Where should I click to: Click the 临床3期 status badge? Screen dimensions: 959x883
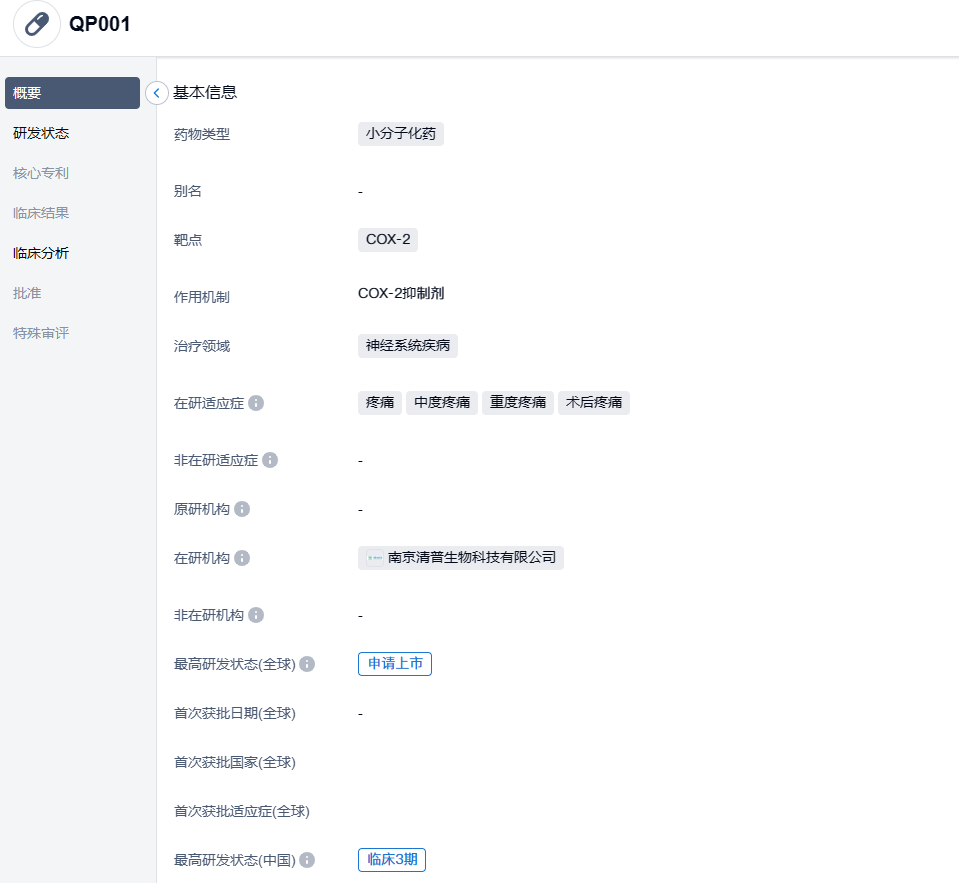pyautogui.click(x=392, y=860)
